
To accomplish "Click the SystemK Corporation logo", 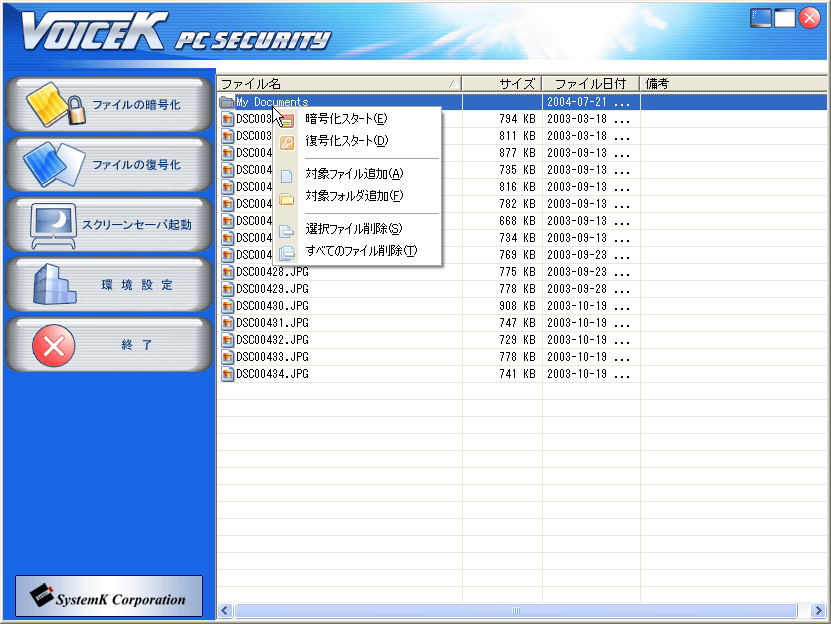I will point(109,596).
